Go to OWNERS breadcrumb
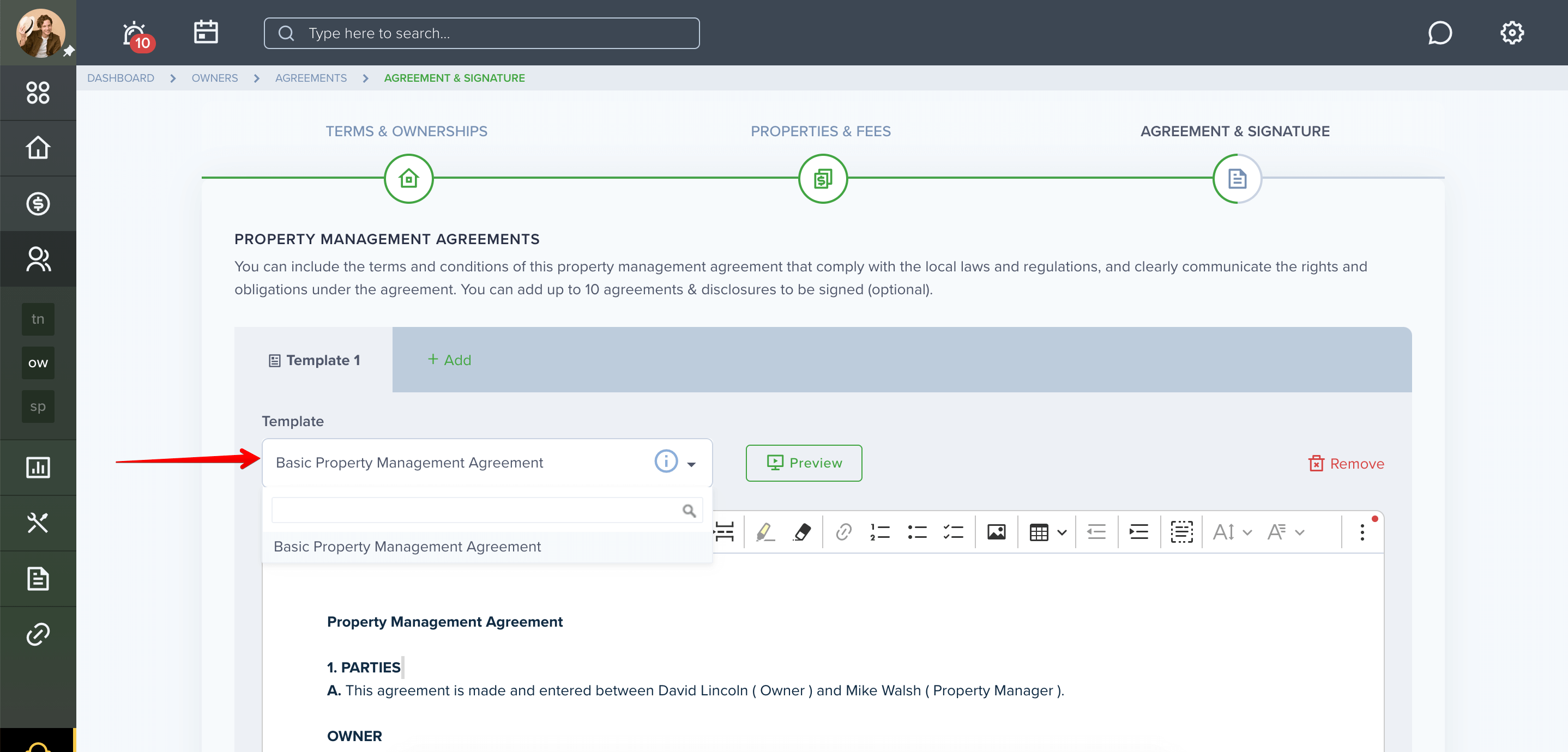Screen dimensions: 1568x752 (215, 78)
